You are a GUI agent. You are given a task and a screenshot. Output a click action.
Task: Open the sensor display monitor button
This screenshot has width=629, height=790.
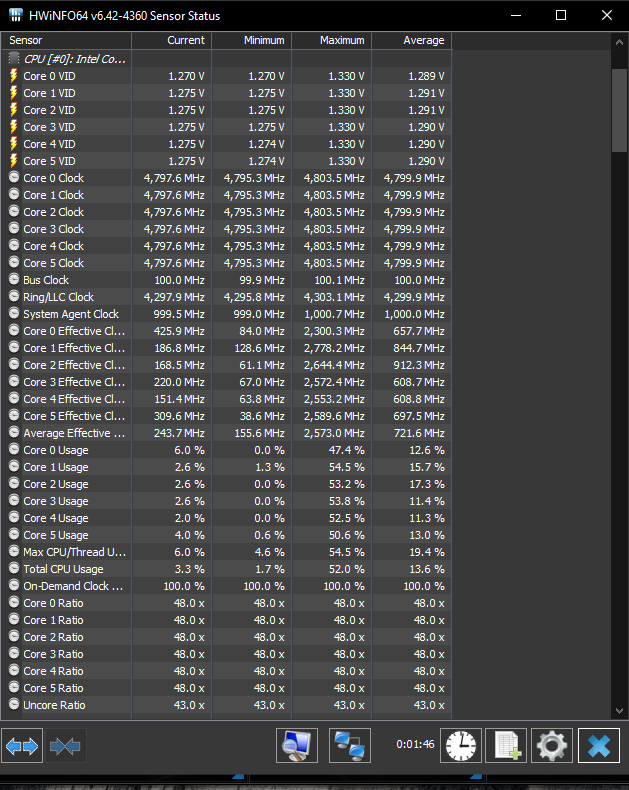297,746
